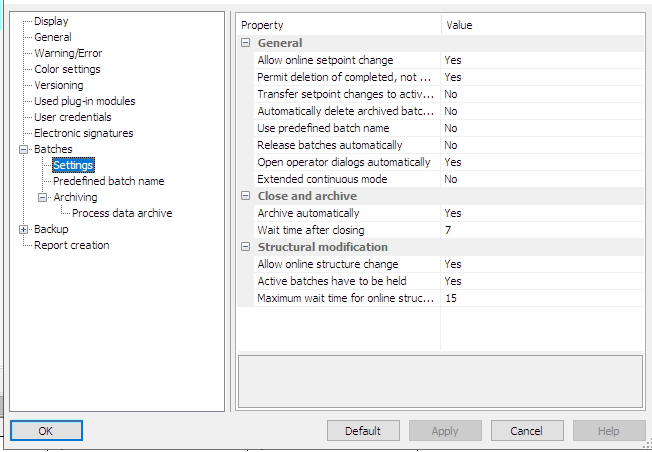Open User credentials settings
Viewport: 652px width, 452px height.
(x=73, y=117)
